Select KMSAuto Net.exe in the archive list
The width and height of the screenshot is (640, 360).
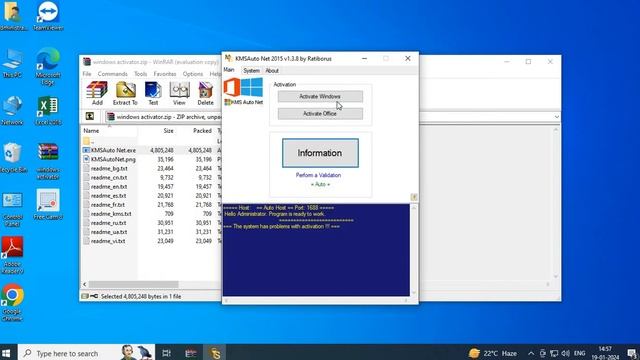[x=113, y=150]
